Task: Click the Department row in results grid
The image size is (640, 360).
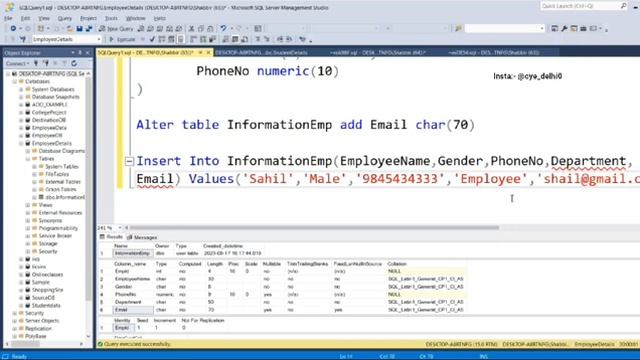Action: pos(282,302)
